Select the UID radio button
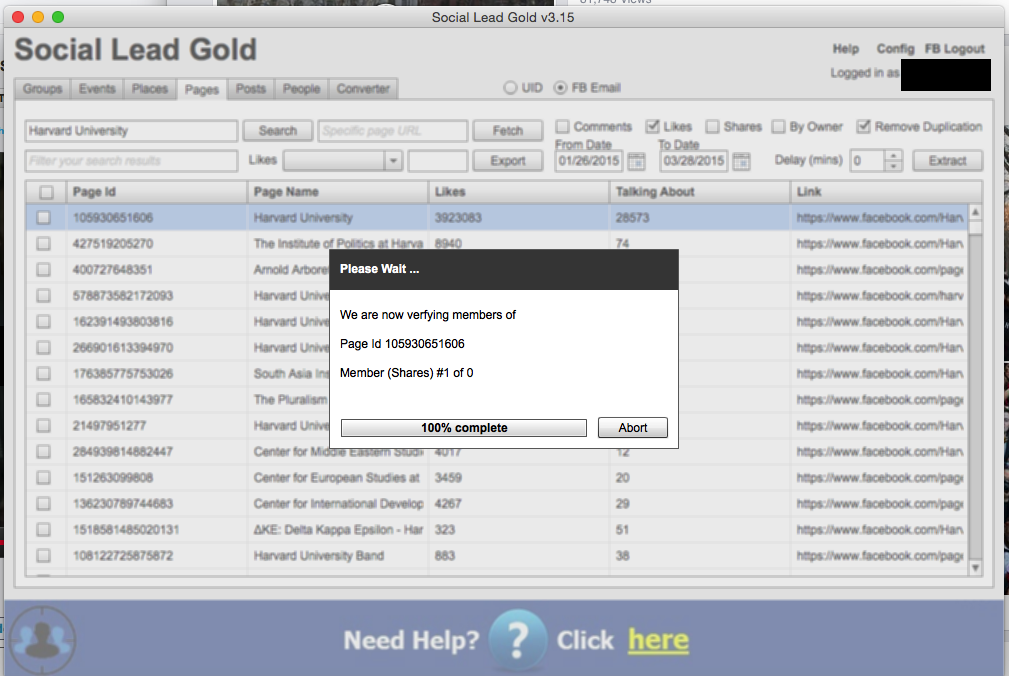Screen dimensions: 1011x676 510,88
